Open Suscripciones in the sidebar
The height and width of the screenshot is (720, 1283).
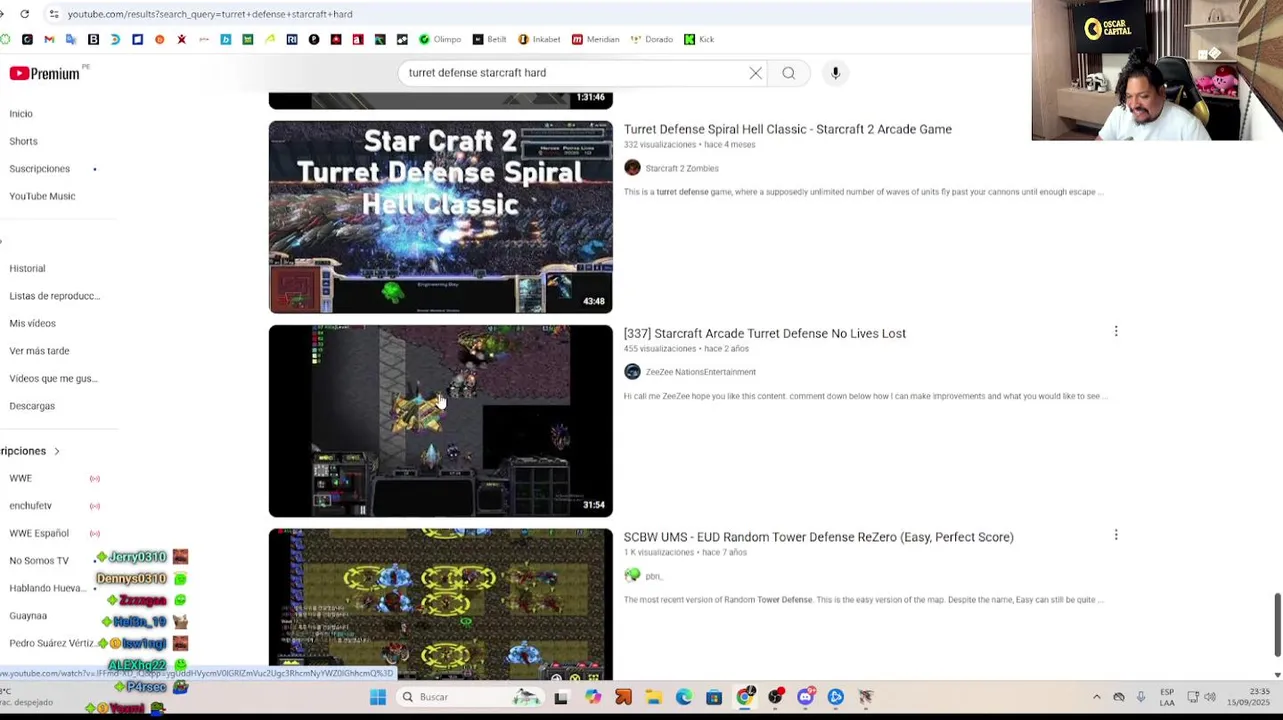click(40, 169)
